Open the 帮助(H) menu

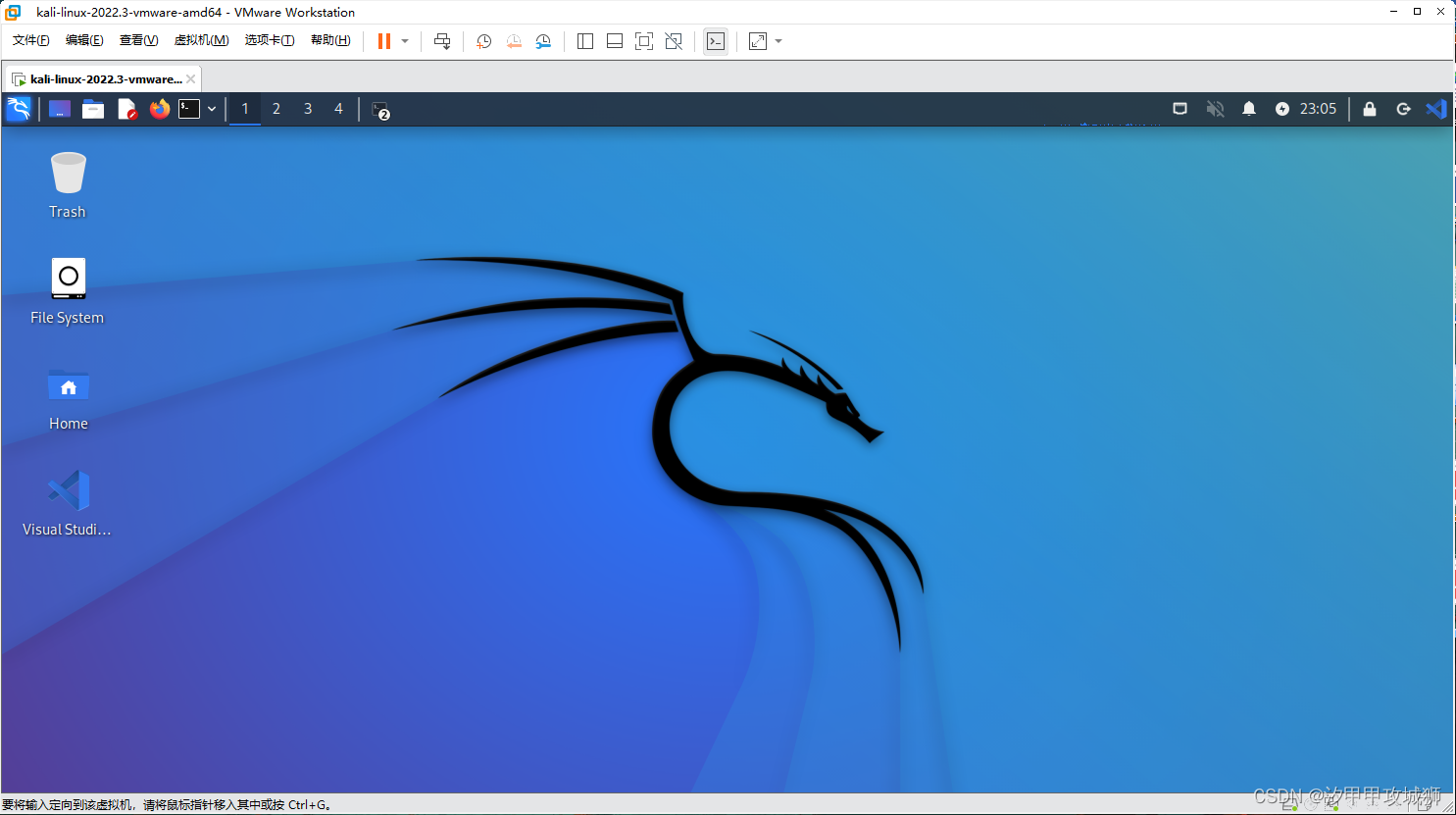coord(330,40)
